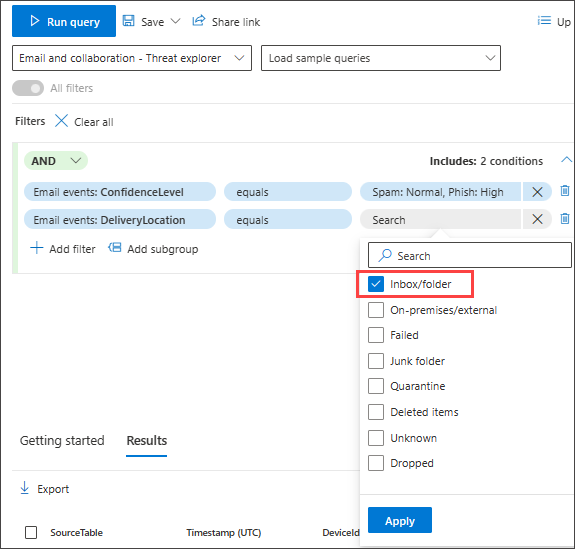
Task: Check the Deleted items checkbox
Action: [376, 412]
